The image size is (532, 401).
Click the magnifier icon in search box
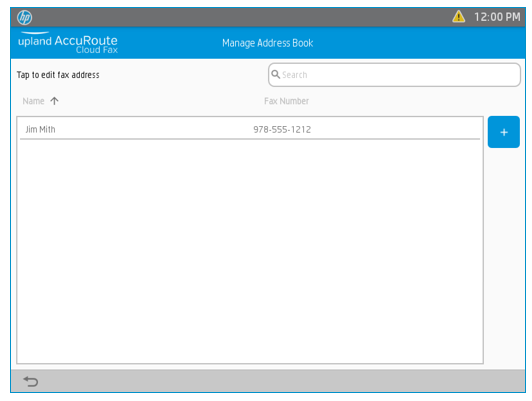276,74
